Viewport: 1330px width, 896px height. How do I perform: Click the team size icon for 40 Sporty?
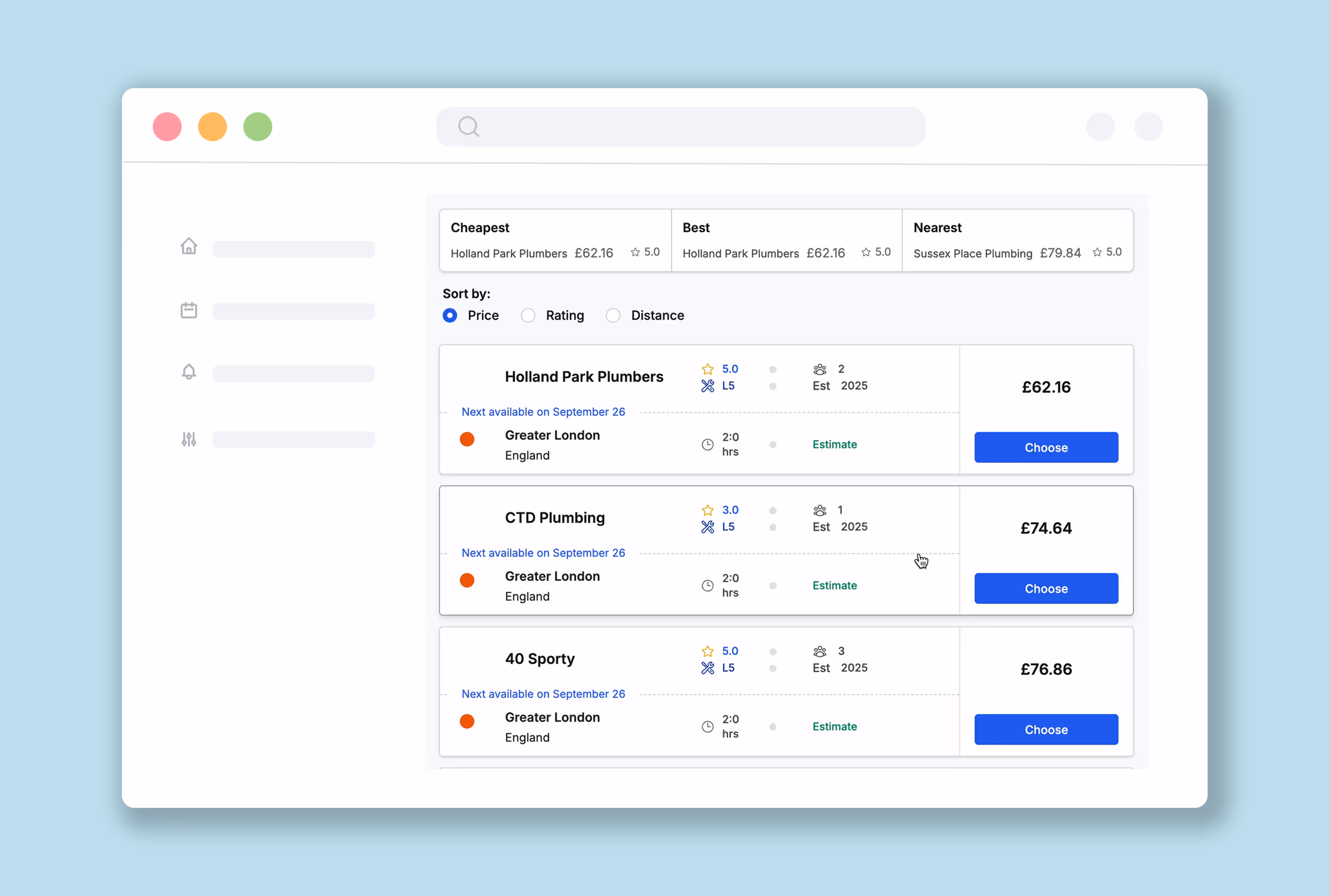820,651
